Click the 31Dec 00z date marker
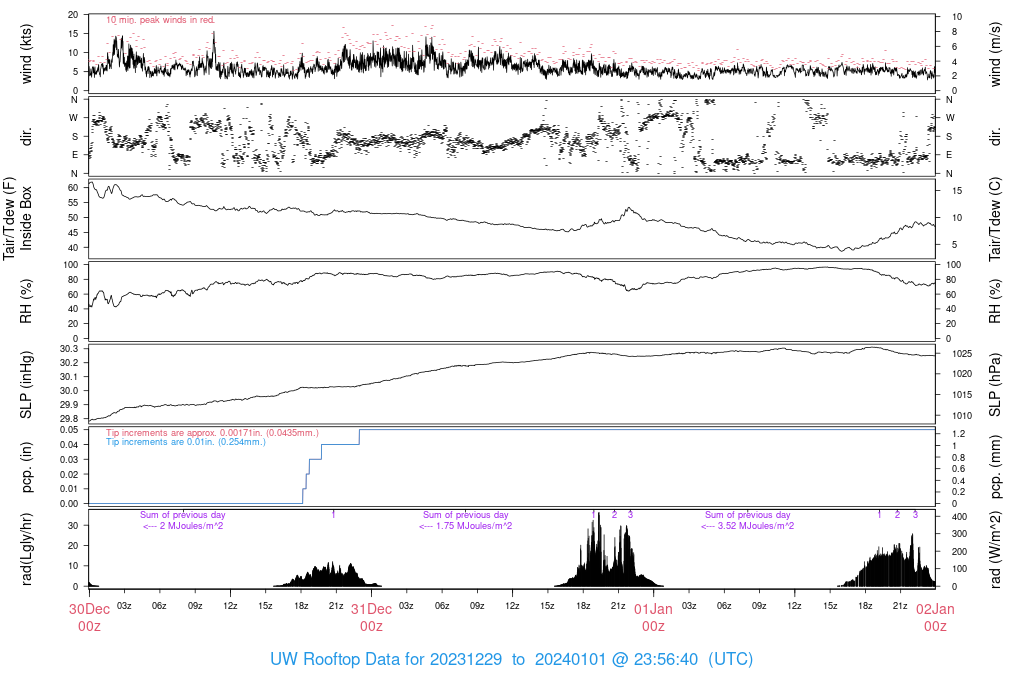This screenshot has width=1024, height=700. pyautogui.click(x=371, y=617)
